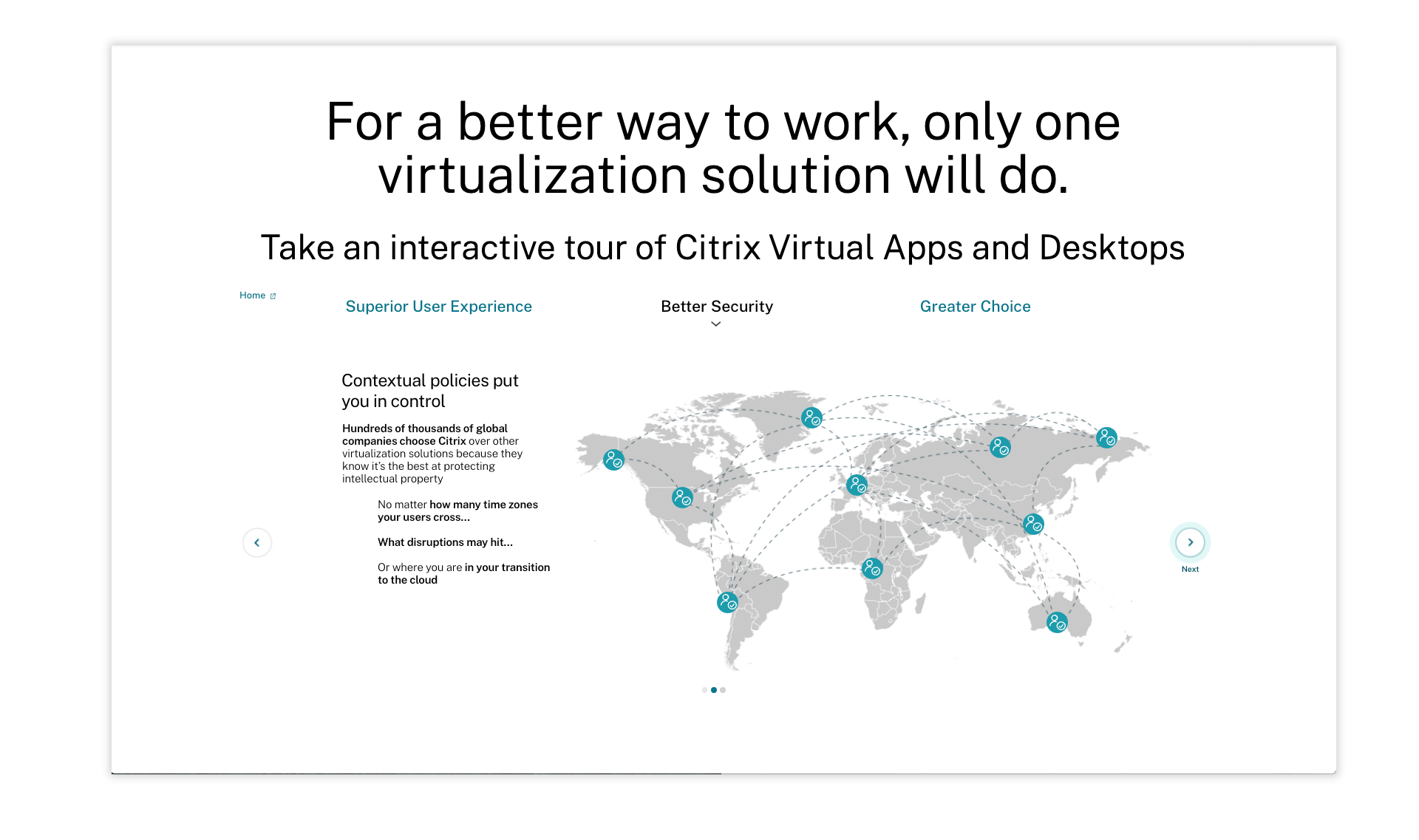The height and width of the screenshot is (840, 1419).
Task: Click 'Take an interactive tour' subtitle
Action: pyautogui.click(x=723, y=247)
